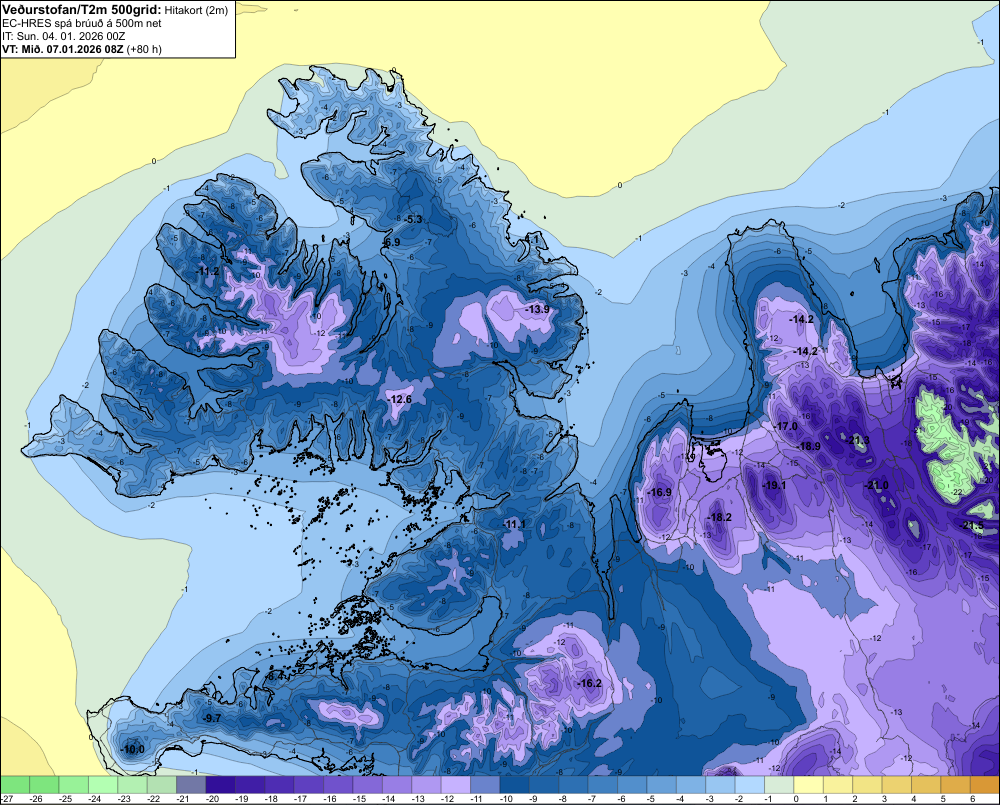This screenshot has height=805, width=1000.
Task: Click the -8.4 temperature label
Action: (275, 676)
